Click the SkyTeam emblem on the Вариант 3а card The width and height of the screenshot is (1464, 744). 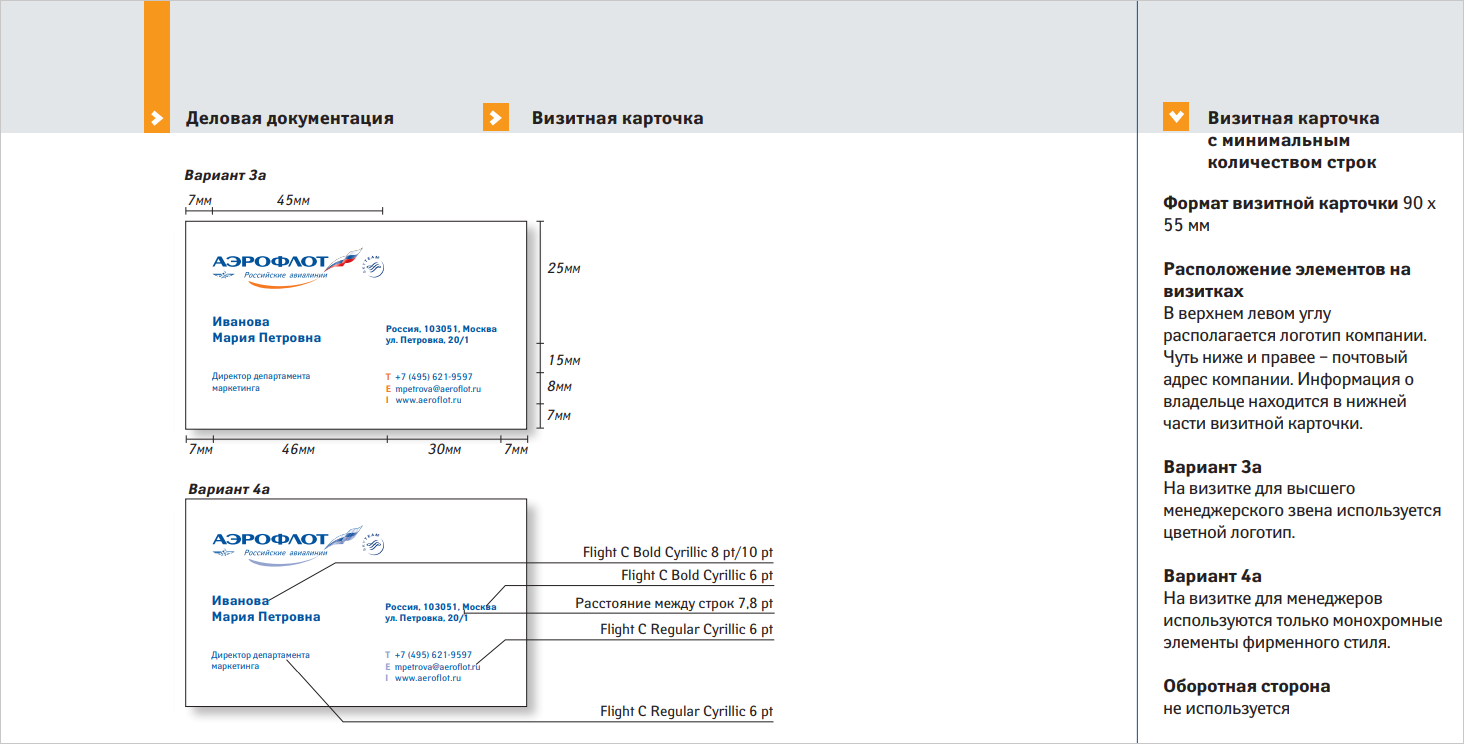[372, 265]
